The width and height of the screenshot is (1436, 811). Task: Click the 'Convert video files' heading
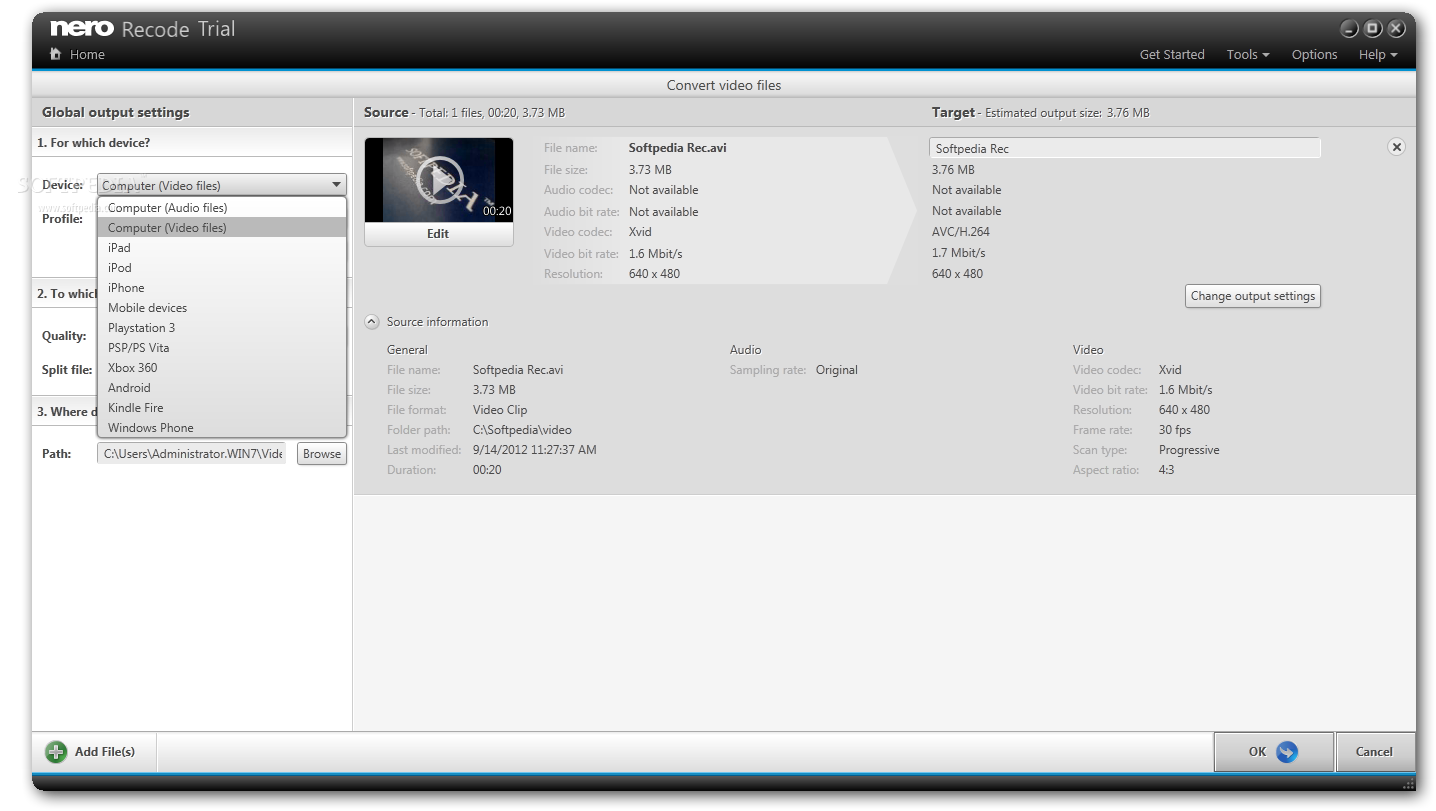point(724,85)
